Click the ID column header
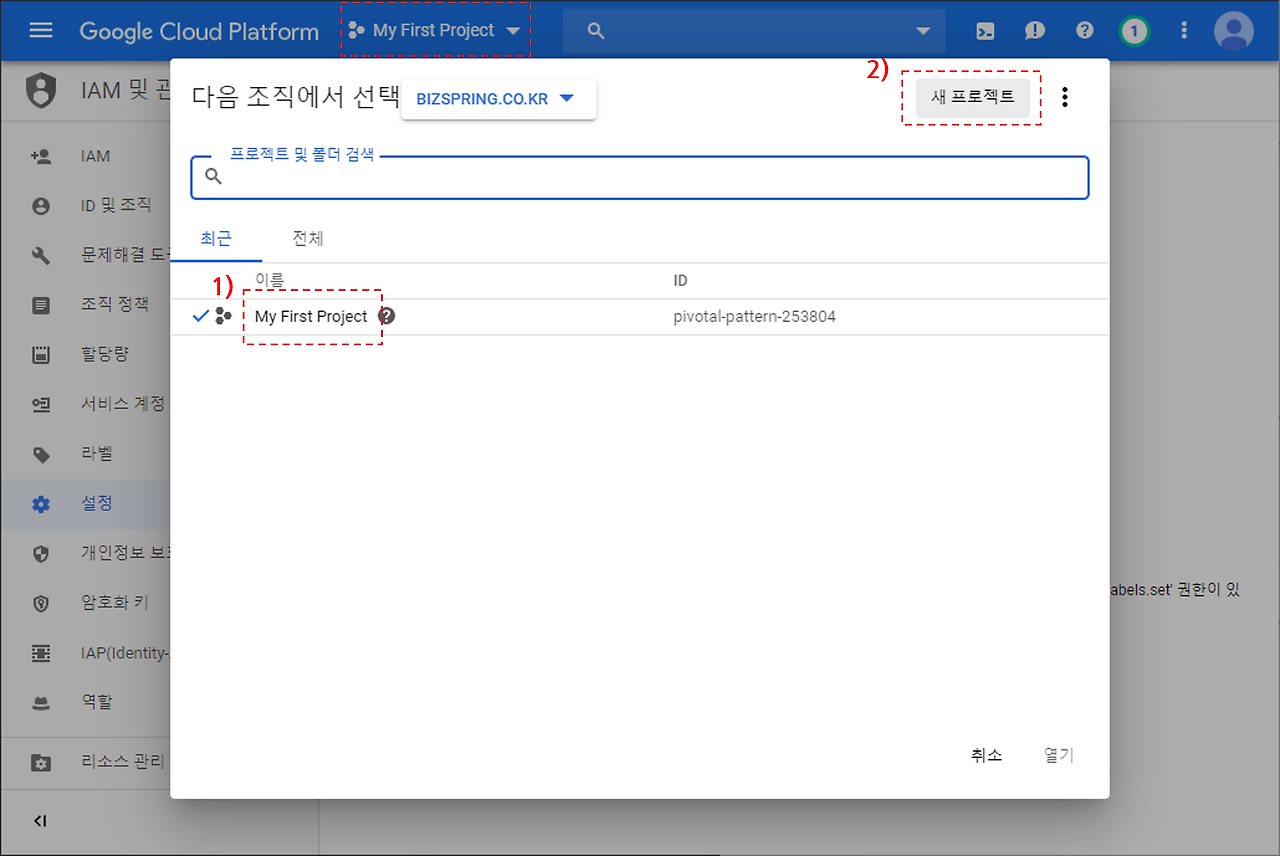This screenshot has height=856, width=1280. click(x=681, y=281)
